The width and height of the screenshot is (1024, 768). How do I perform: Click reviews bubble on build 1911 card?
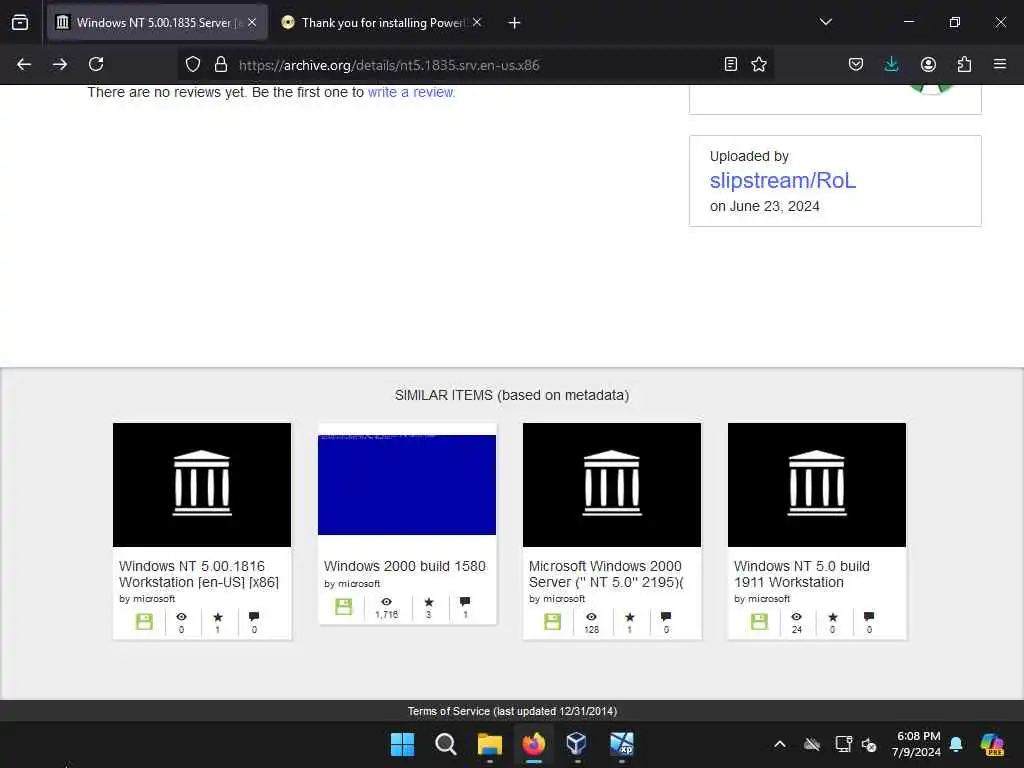tap(869, 616)
